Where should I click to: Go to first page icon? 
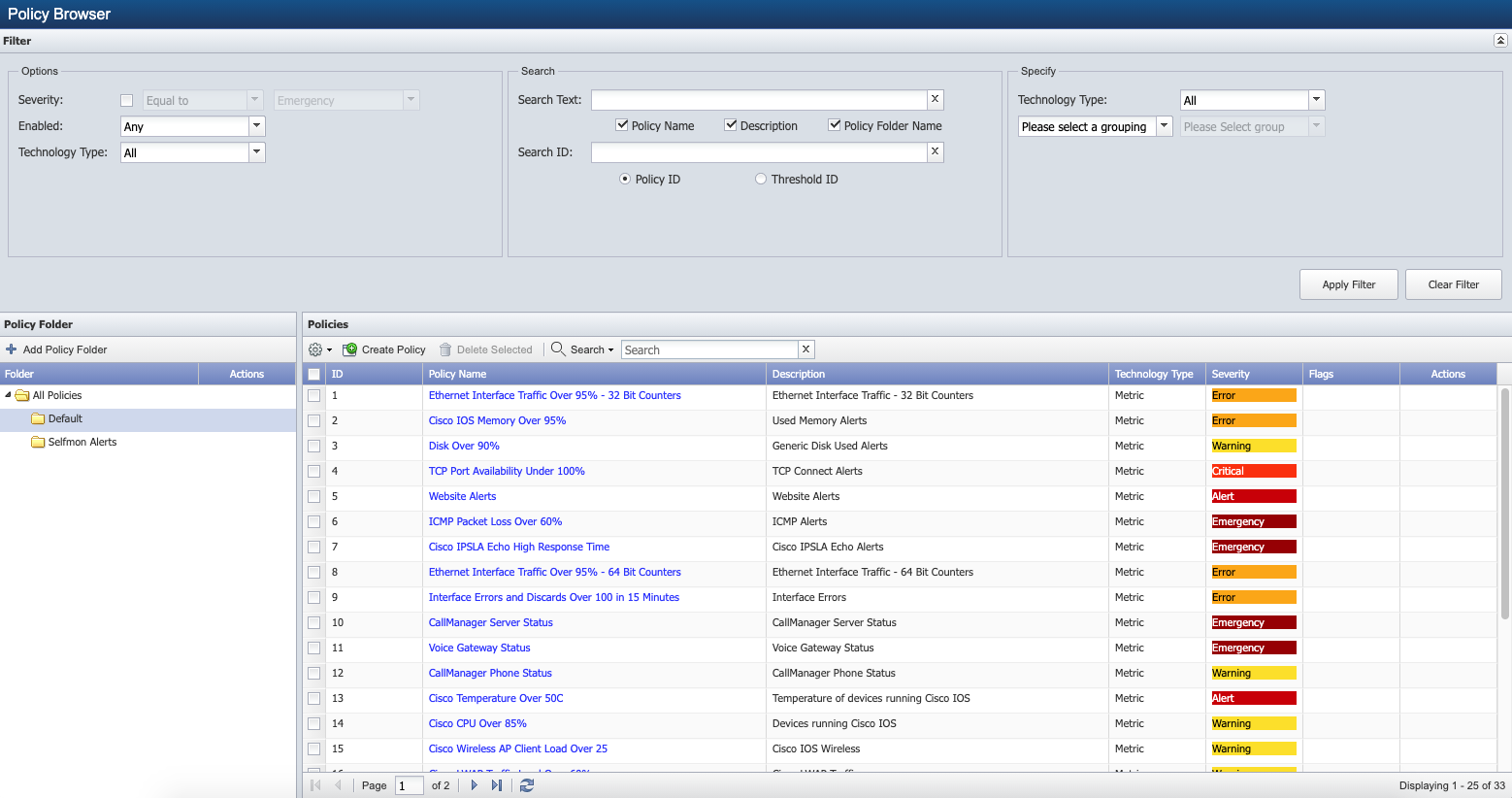[x=315, y=785]
